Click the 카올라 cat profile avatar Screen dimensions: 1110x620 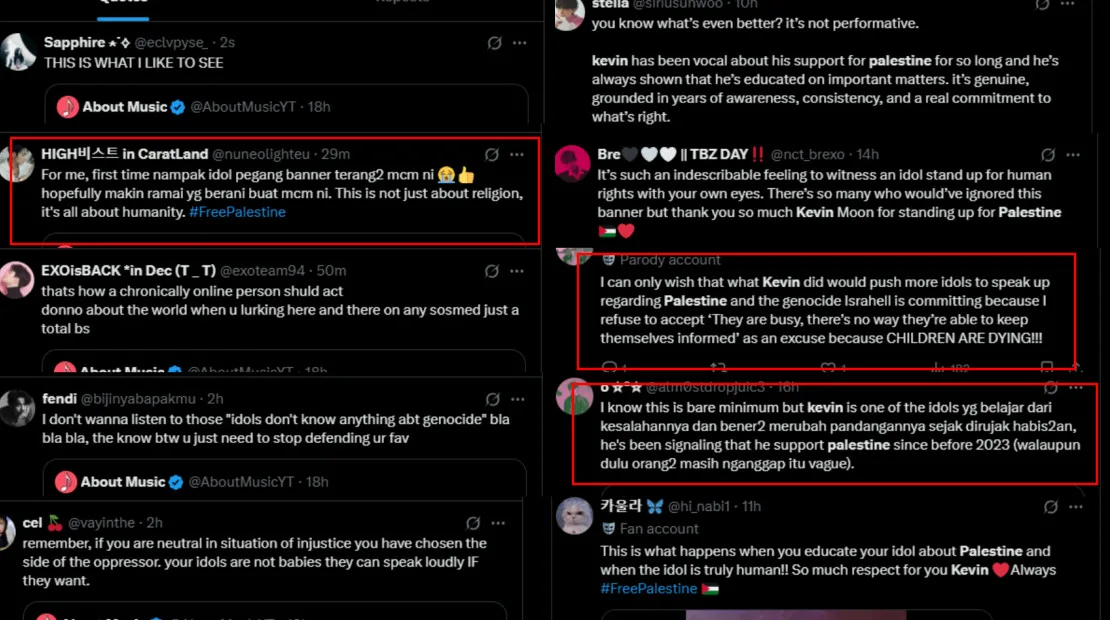[x=574, y=516]
